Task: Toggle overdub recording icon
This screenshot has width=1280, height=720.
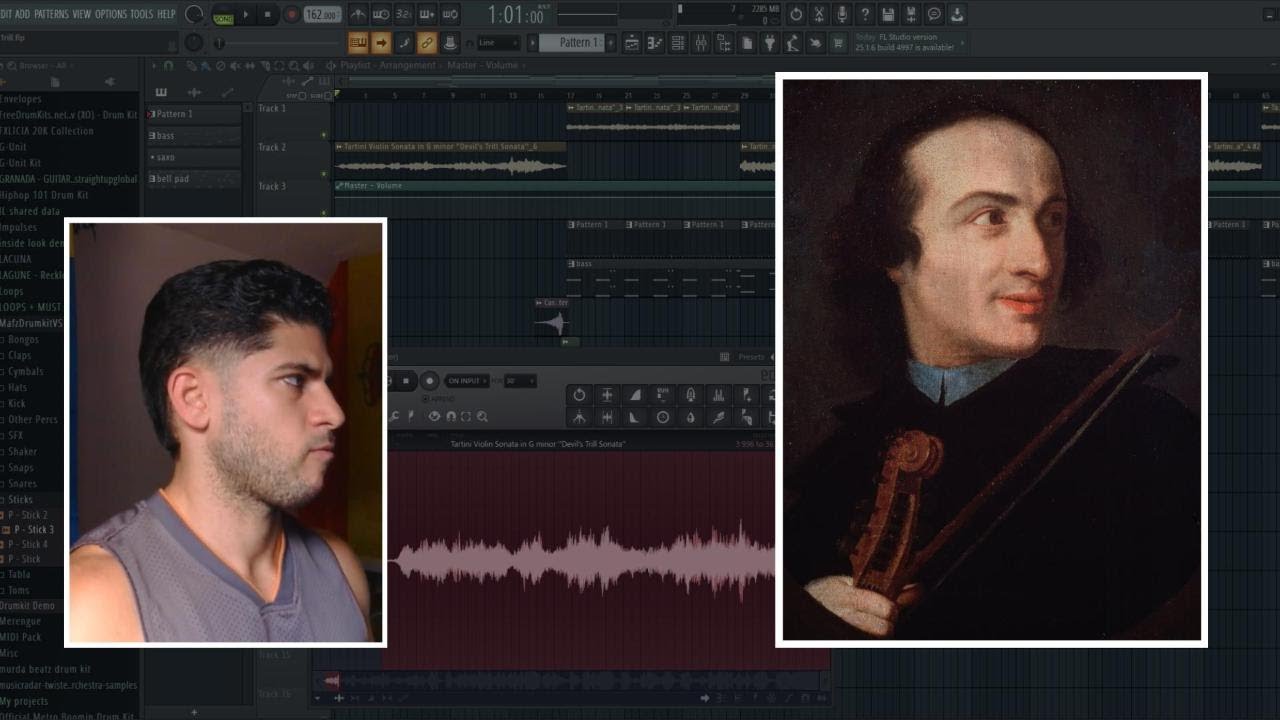Action: (x=427, y=14)
